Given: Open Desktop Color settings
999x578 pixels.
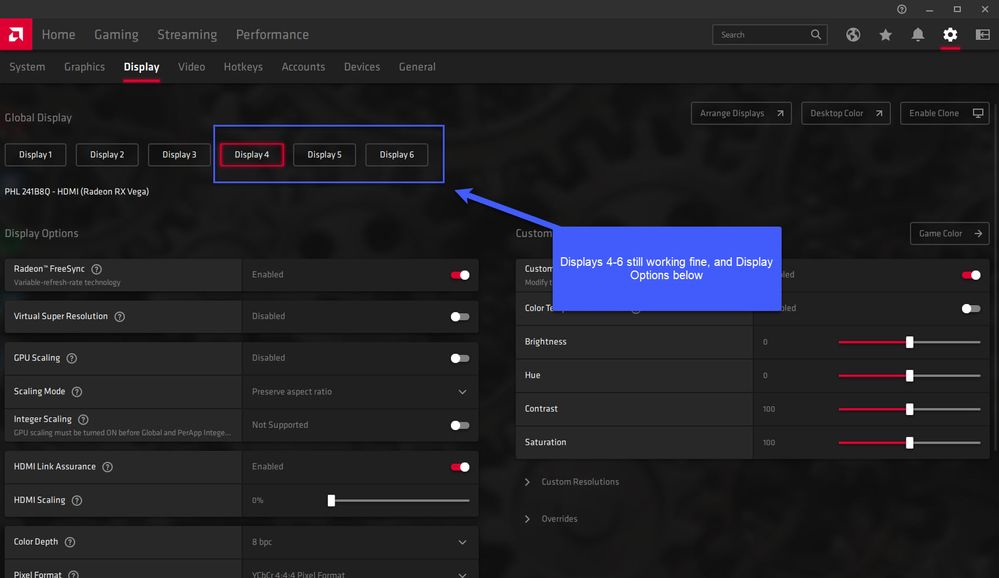Looking at the screenshot, I should (845, 113).
